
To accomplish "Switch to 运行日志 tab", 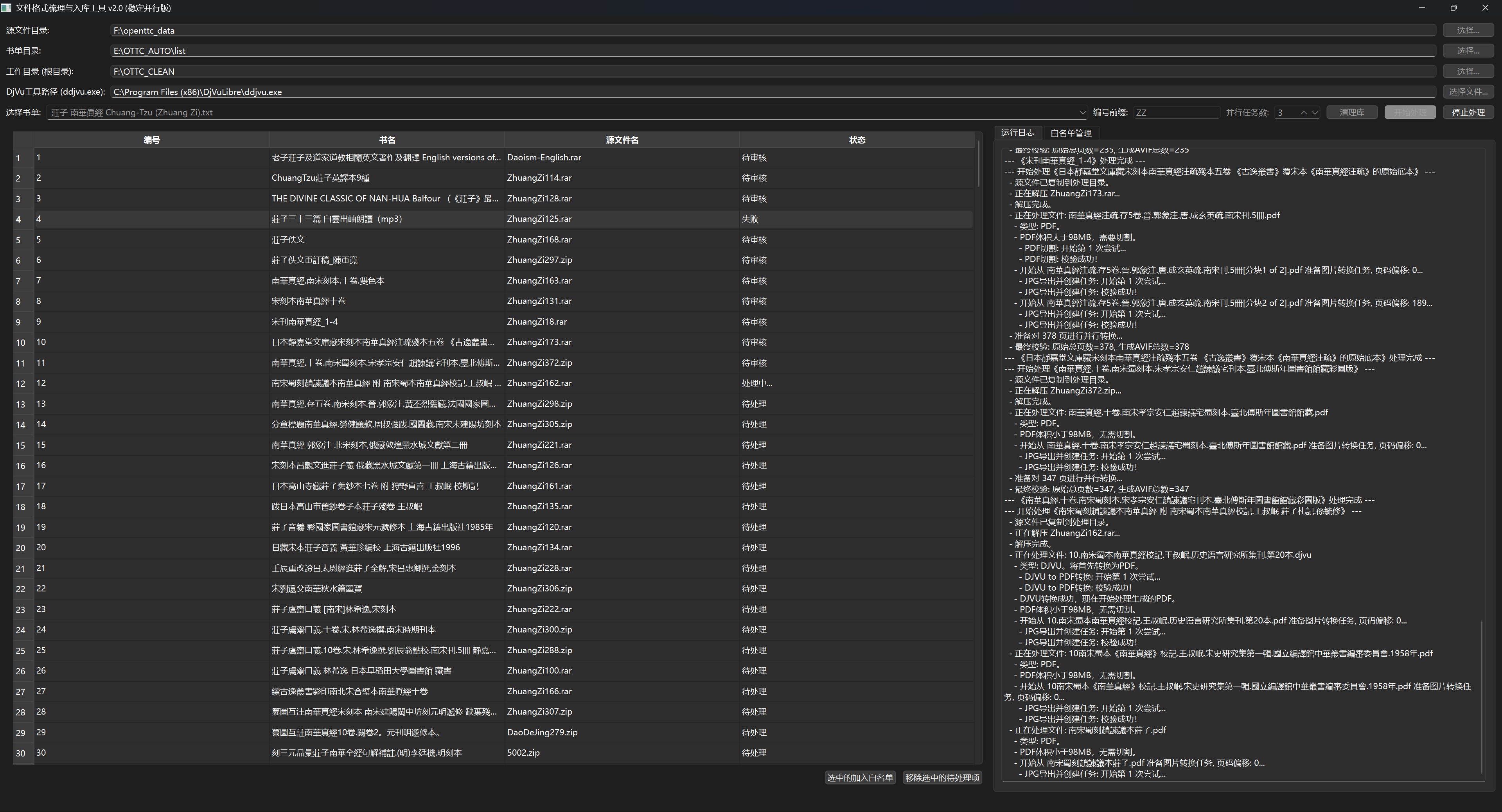I will (x=1017, y=133).
